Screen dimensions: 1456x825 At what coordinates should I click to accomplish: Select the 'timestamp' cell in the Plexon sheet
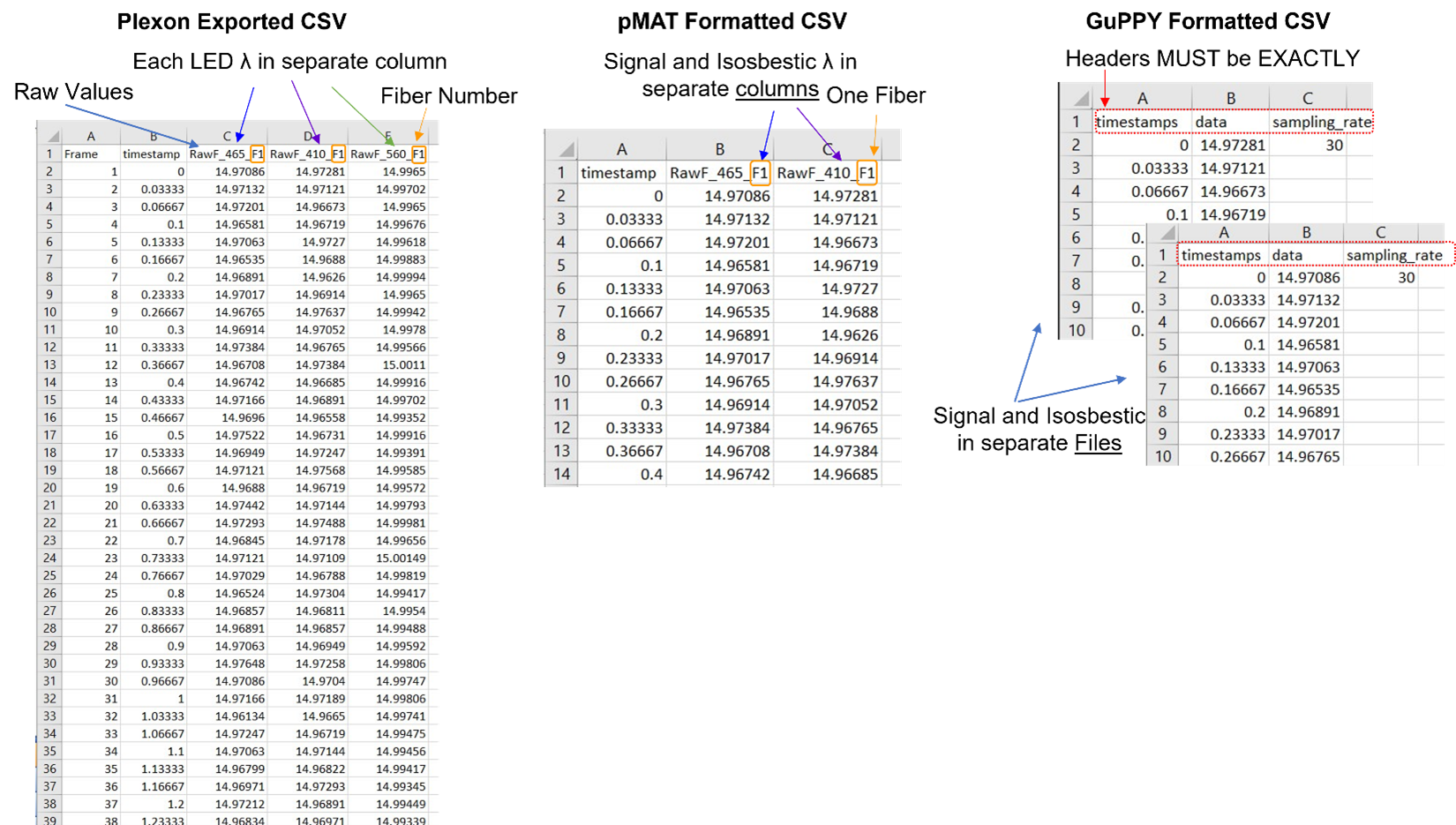[x=152, y=154]
